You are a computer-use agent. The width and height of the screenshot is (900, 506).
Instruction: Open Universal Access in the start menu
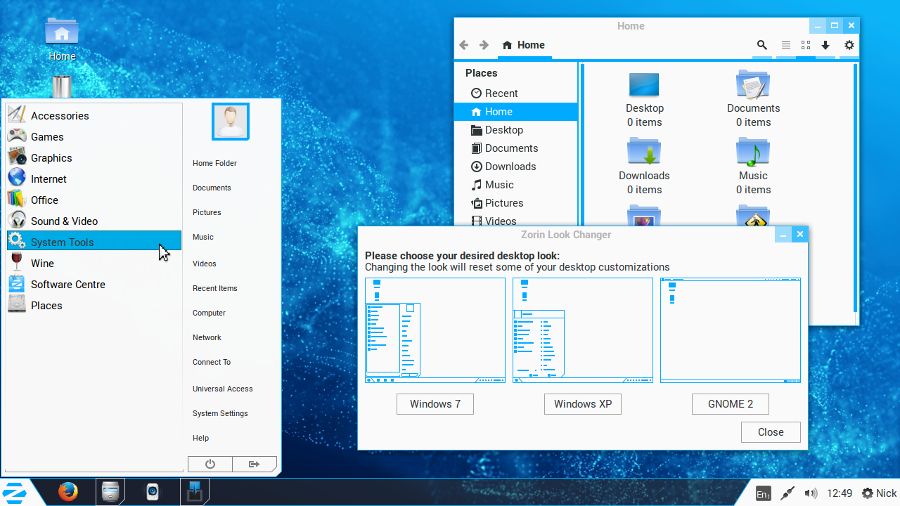222,388
